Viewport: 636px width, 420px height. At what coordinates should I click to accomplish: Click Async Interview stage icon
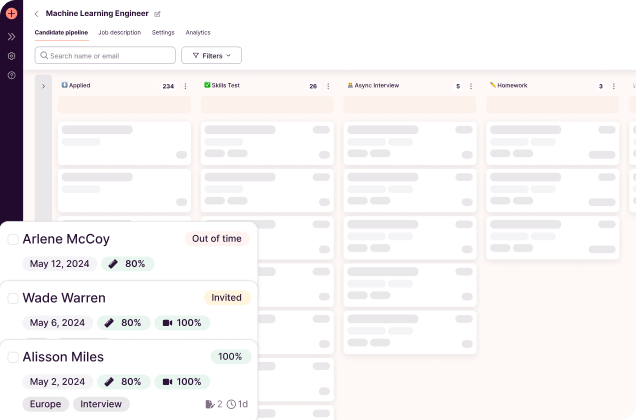(350, 85)
